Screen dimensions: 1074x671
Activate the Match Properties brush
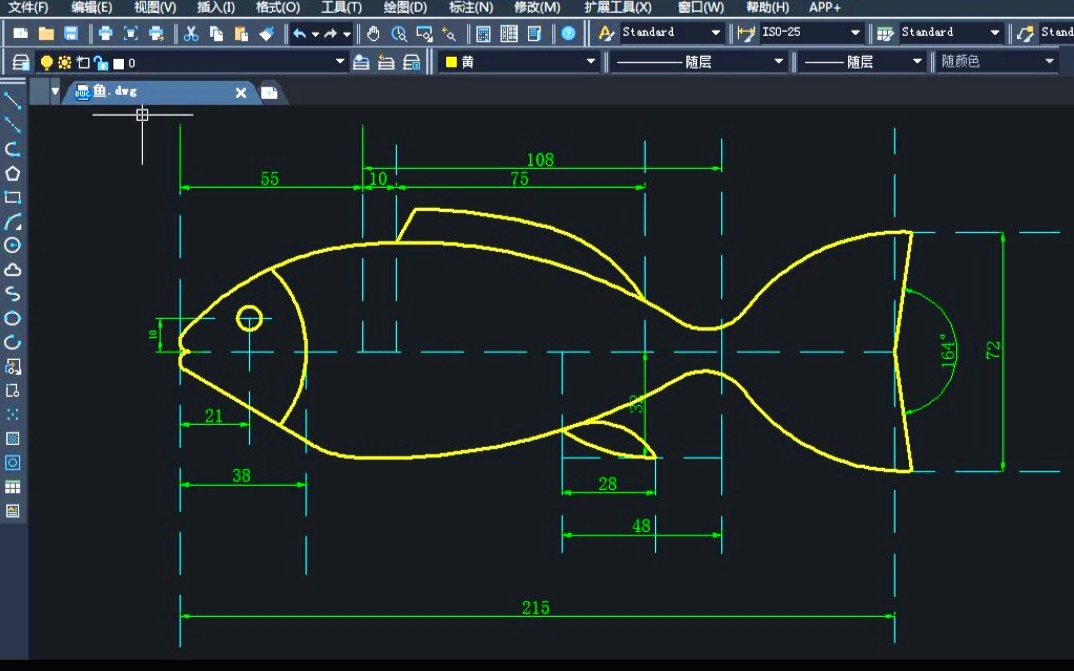[266, 33]
